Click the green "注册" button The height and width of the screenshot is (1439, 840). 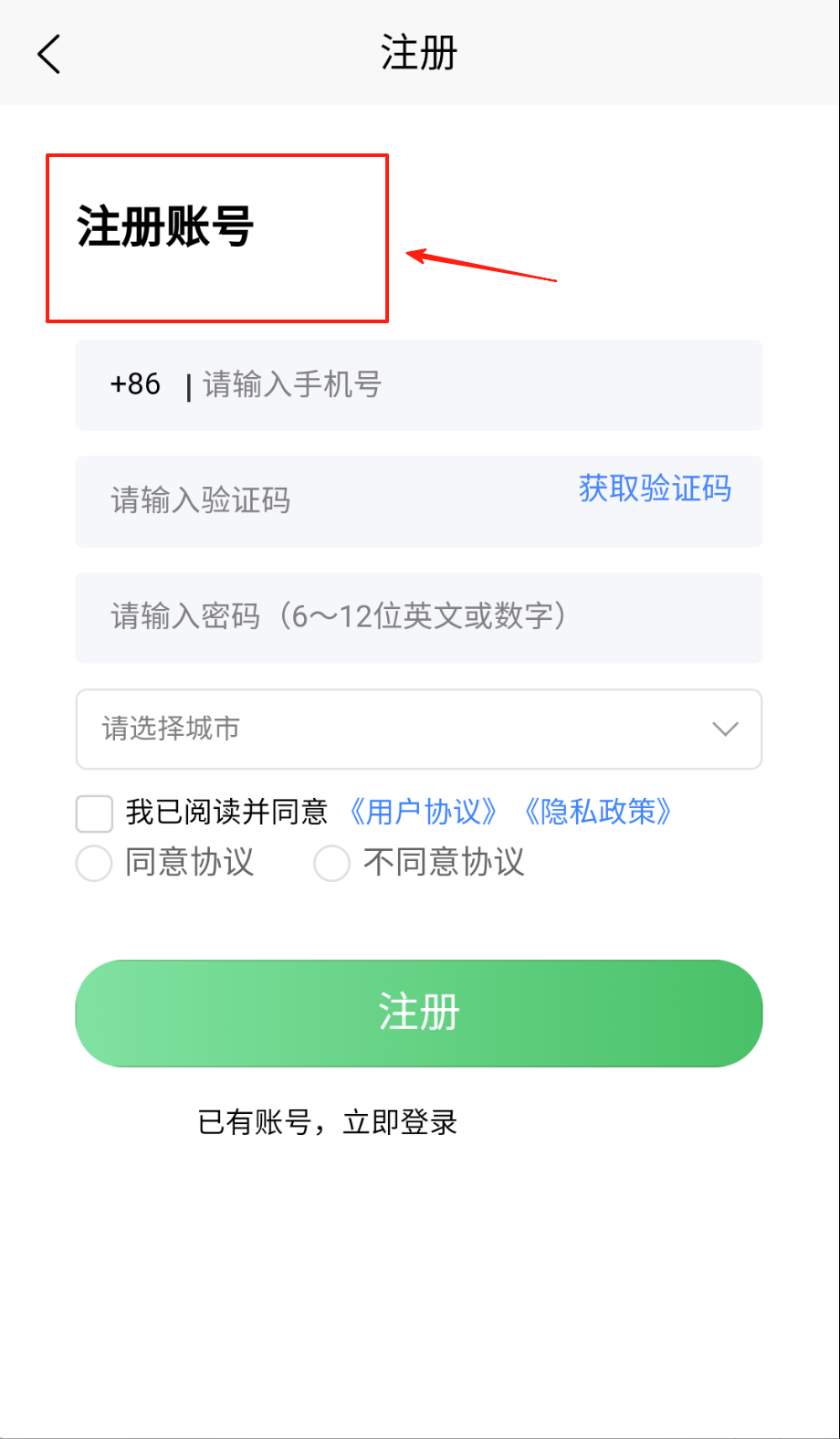click(419, 1013)
